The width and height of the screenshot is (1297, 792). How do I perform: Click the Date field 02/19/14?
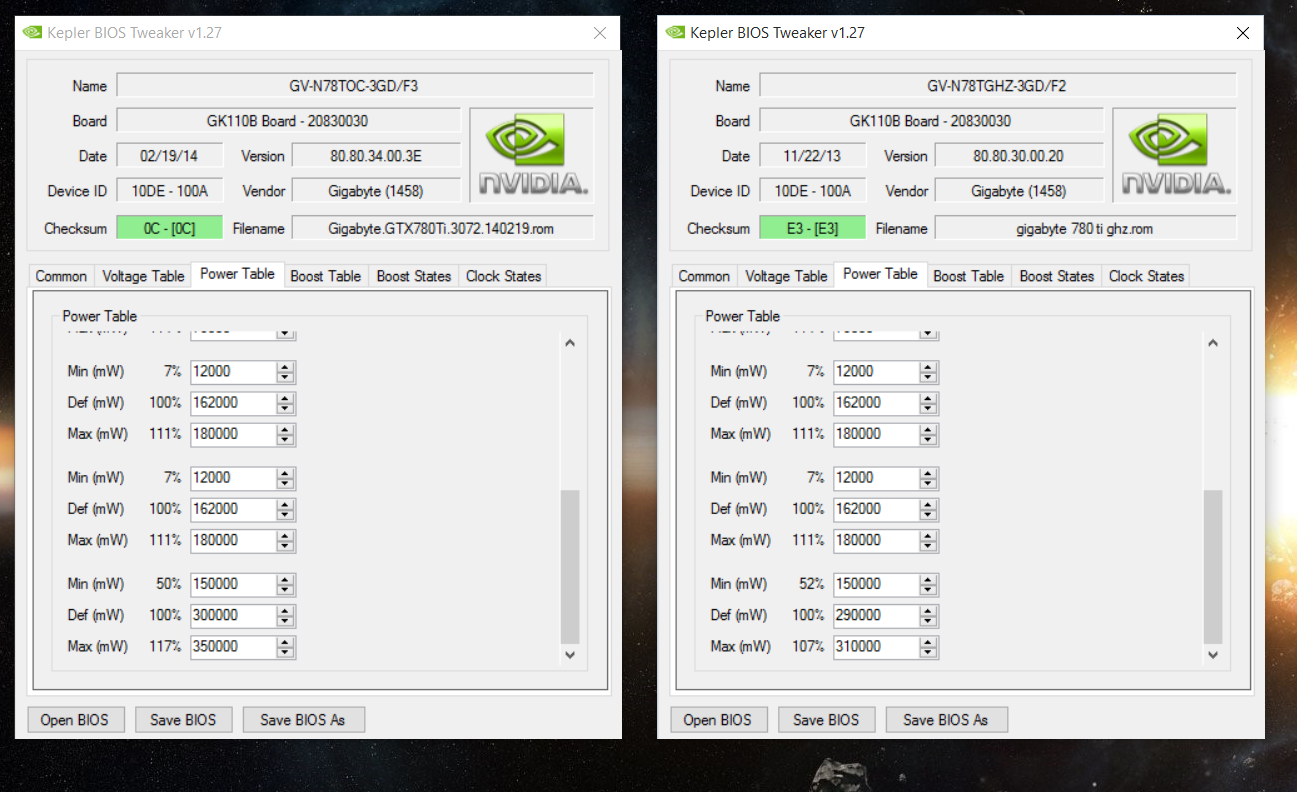pyautogui.click(x=170, y=156)
